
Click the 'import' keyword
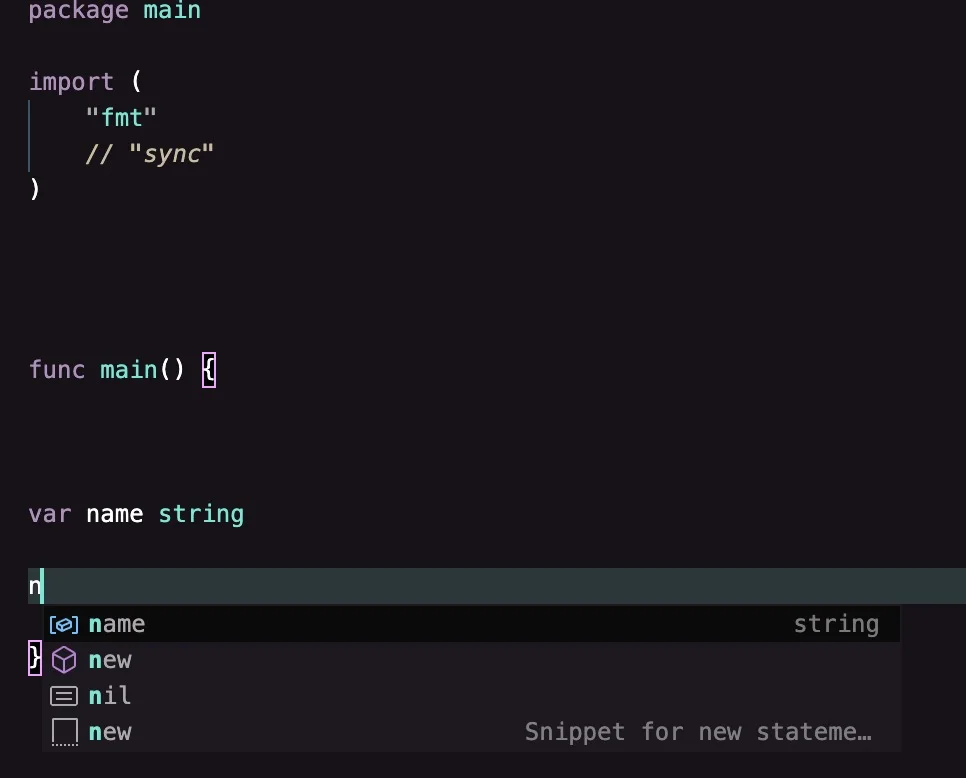coord(71,82)
